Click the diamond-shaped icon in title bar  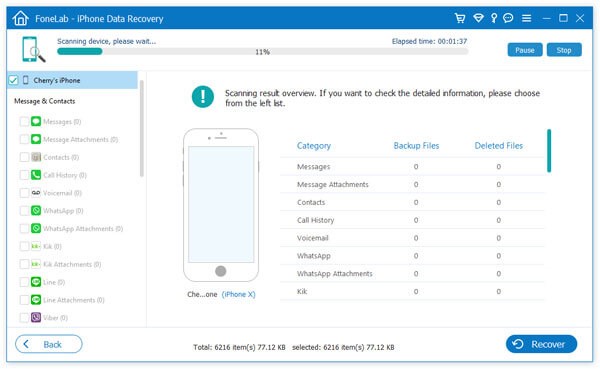[x=478, y=18]
